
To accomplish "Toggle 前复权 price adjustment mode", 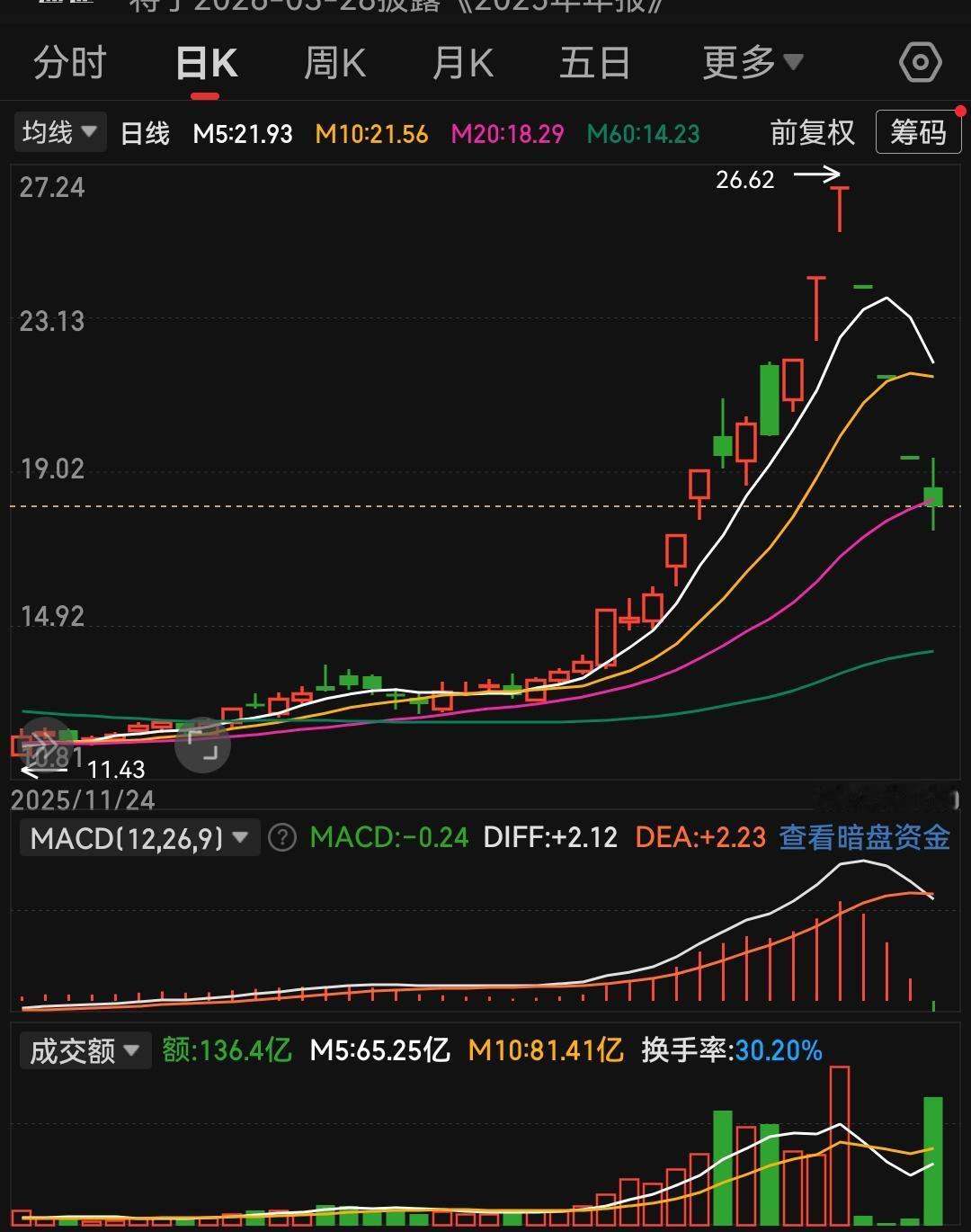I will 812,132.
